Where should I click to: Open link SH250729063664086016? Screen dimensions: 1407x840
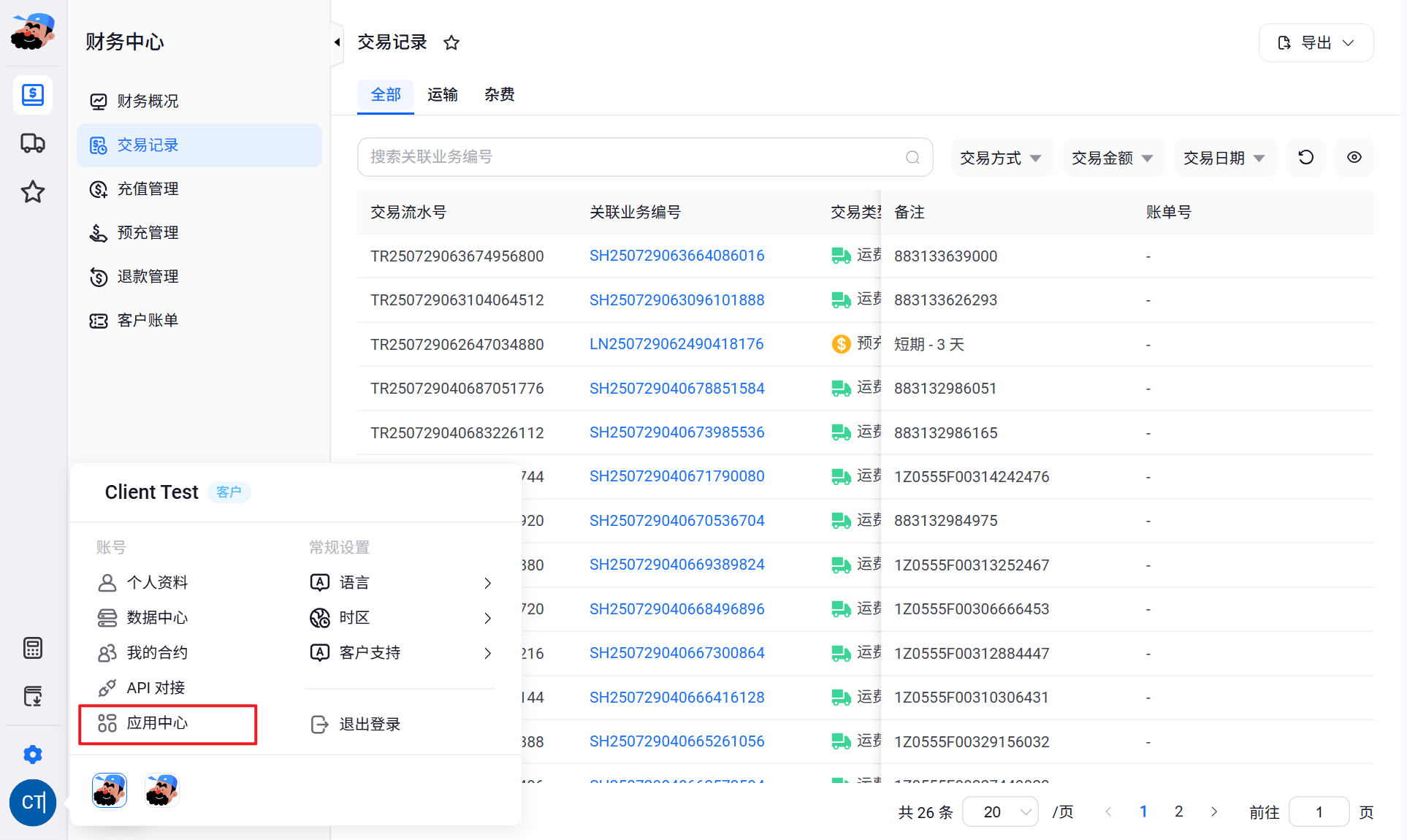click(676, 256)
